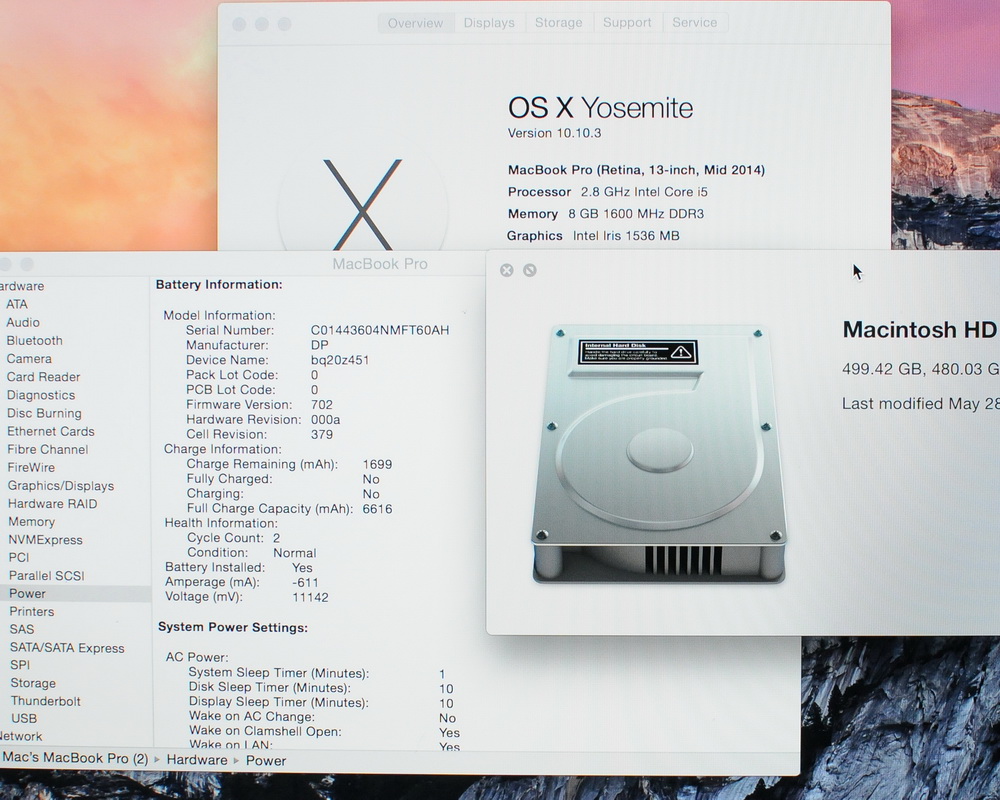Viewport: 1000px width, 800px height.
Task: Click Full Charge Capacity value 6616
Action: tap(378, 509)
